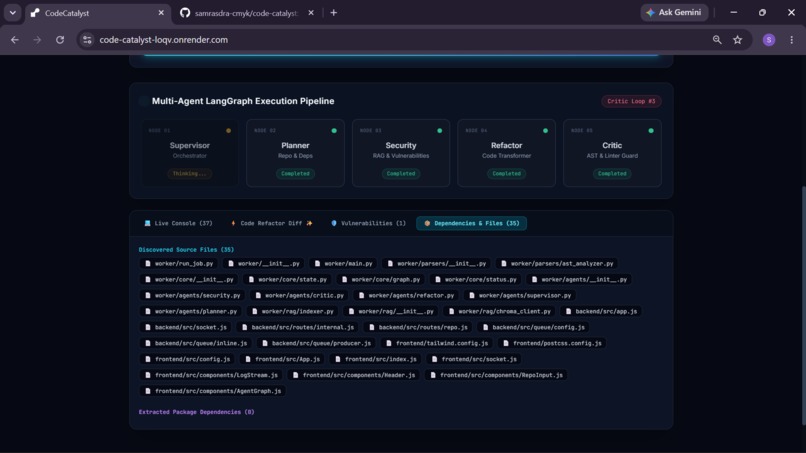This screenshot has height=453, width=806.
Task: Click the backend/src/queue/producer.js file chip
Action: 316,343
